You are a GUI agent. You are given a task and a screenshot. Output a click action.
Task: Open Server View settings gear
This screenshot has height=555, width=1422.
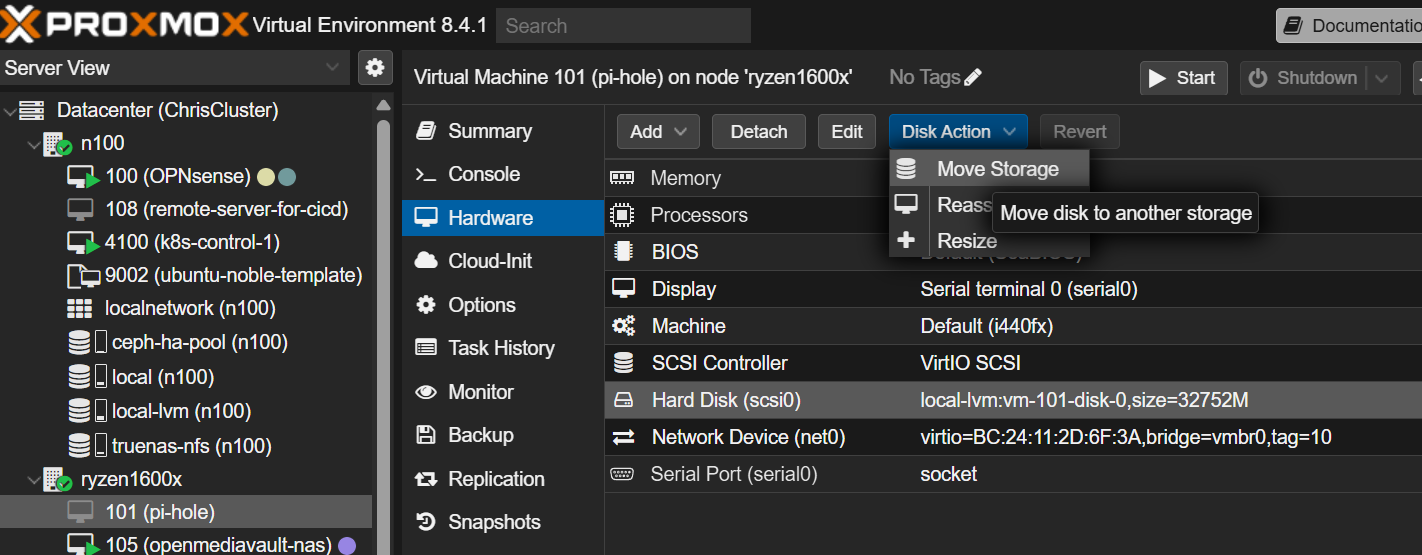click(x=375, y=68)
